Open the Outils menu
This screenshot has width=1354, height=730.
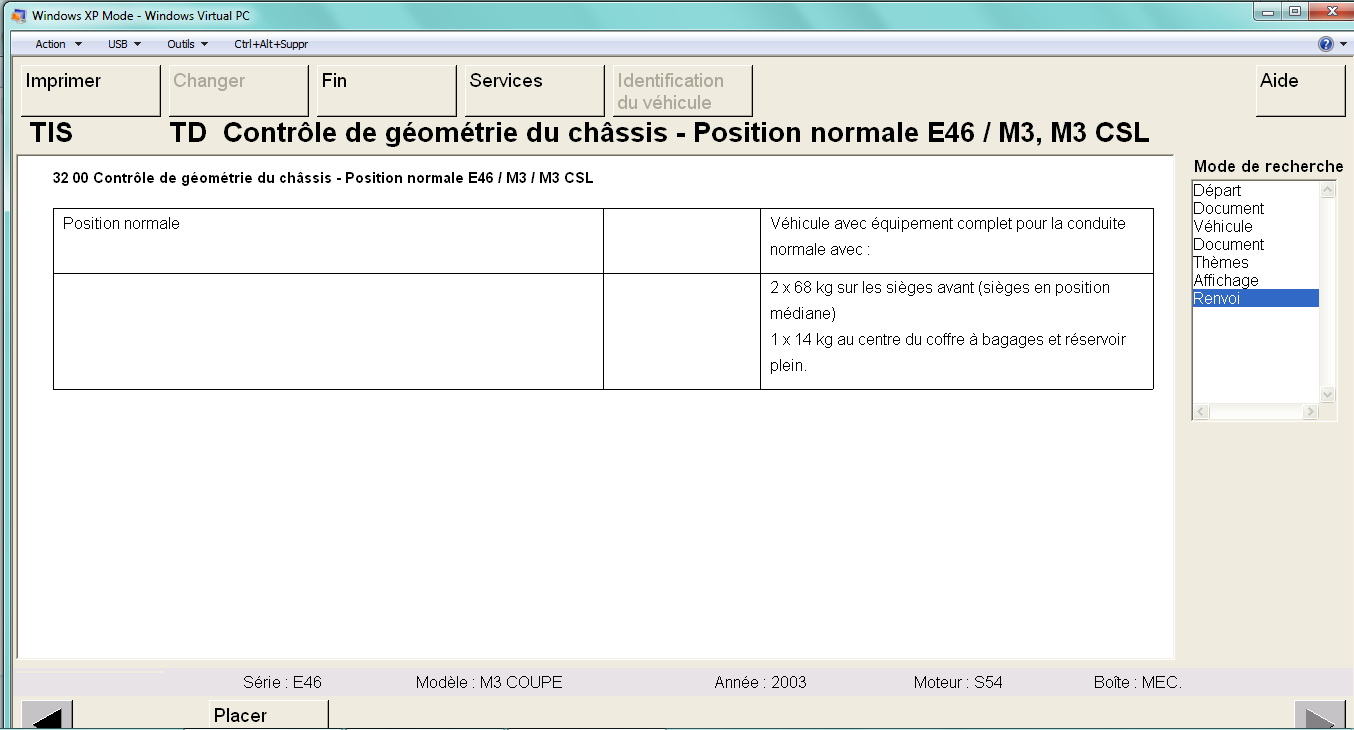click(188, 44)
